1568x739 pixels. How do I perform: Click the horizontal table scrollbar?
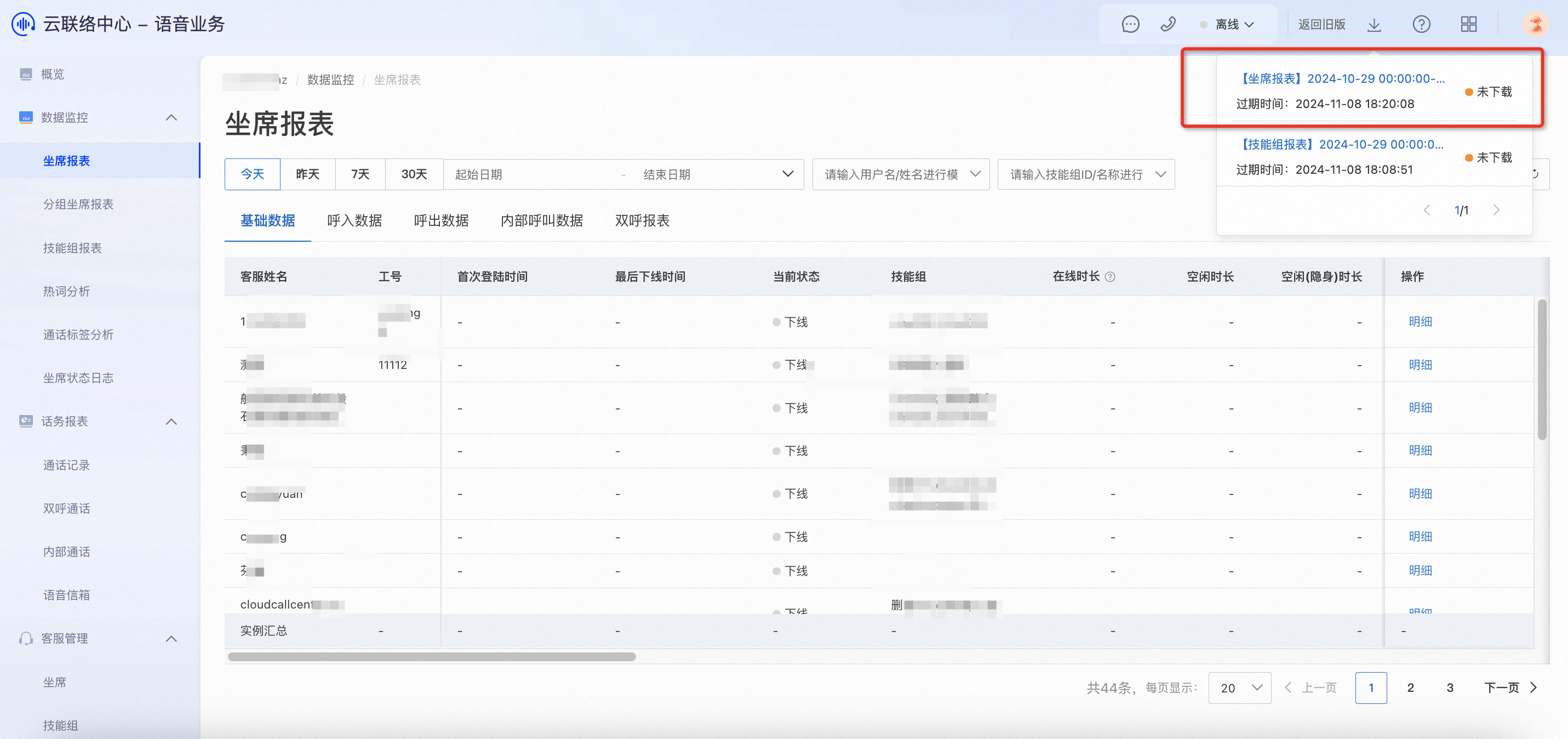click(432, 657)
